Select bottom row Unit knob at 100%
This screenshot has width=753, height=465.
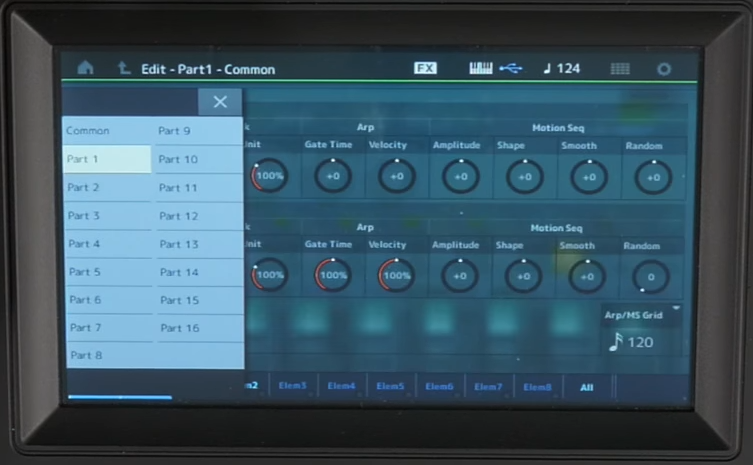pyautogui.click(x=269, y=275)
